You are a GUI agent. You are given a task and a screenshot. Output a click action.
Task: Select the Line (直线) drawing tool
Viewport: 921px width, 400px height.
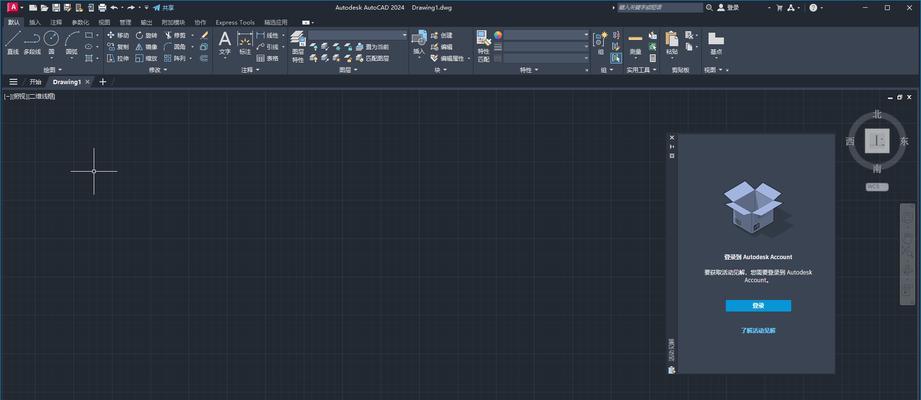(x=13, y=43)
